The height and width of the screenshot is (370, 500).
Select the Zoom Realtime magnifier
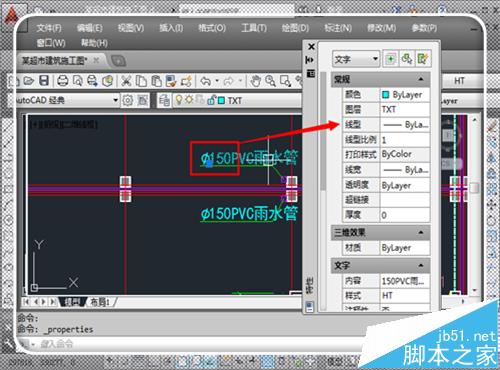(x=270, y=81)
